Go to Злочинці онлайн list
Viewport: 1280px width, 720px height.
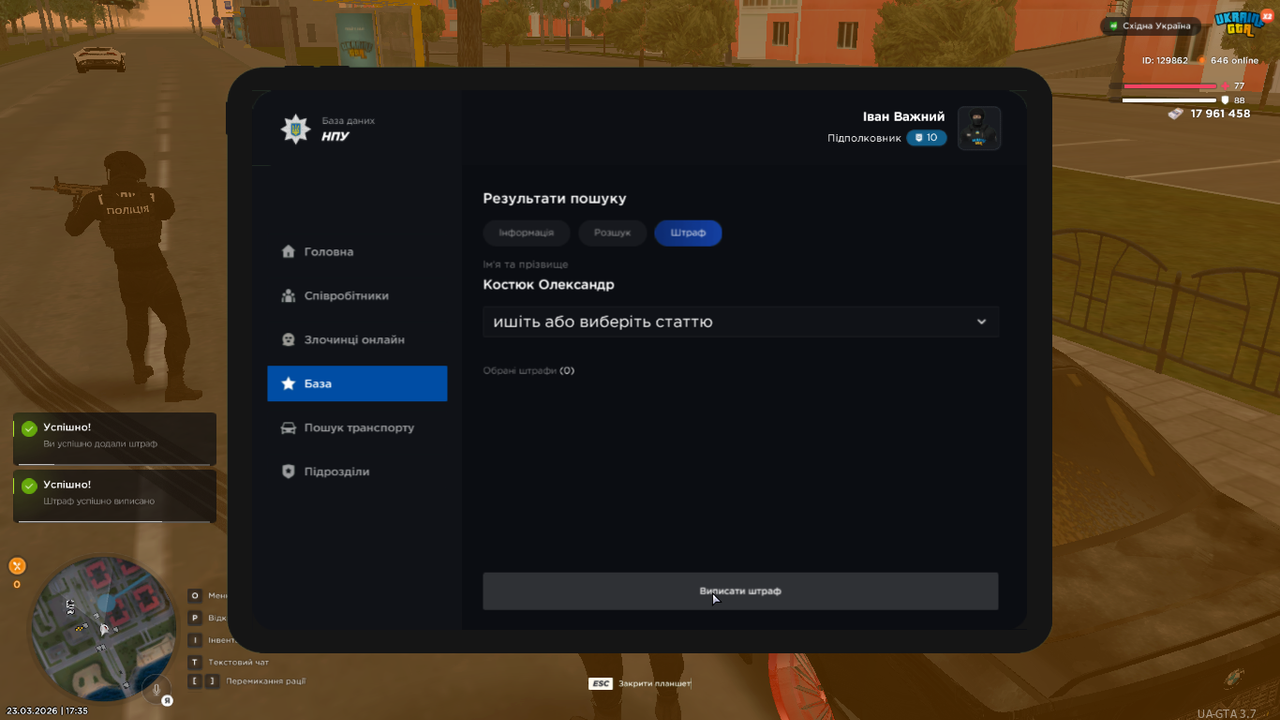coord(357,340)
